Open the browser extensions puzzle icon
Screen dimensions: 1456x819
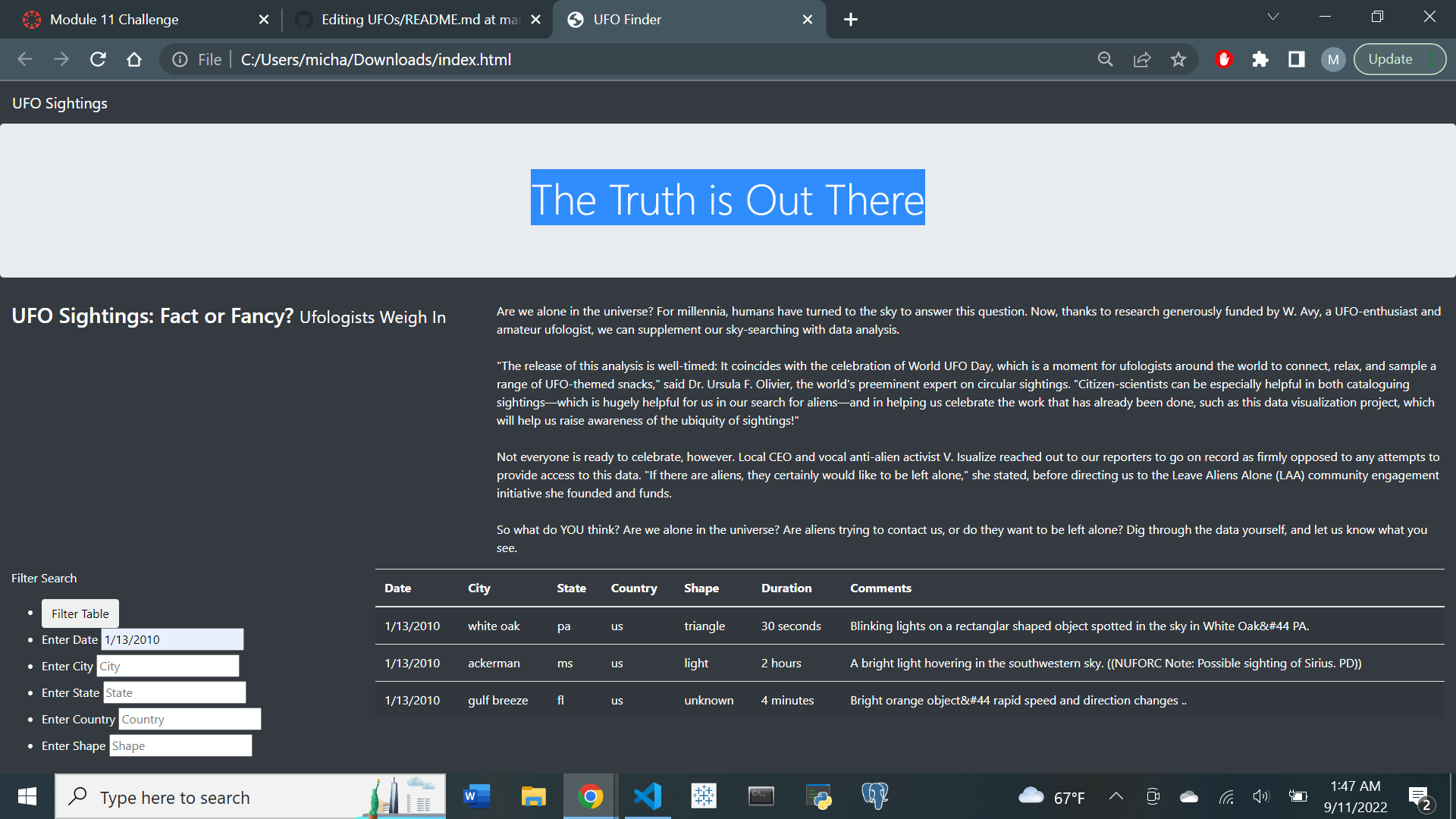1260,59
